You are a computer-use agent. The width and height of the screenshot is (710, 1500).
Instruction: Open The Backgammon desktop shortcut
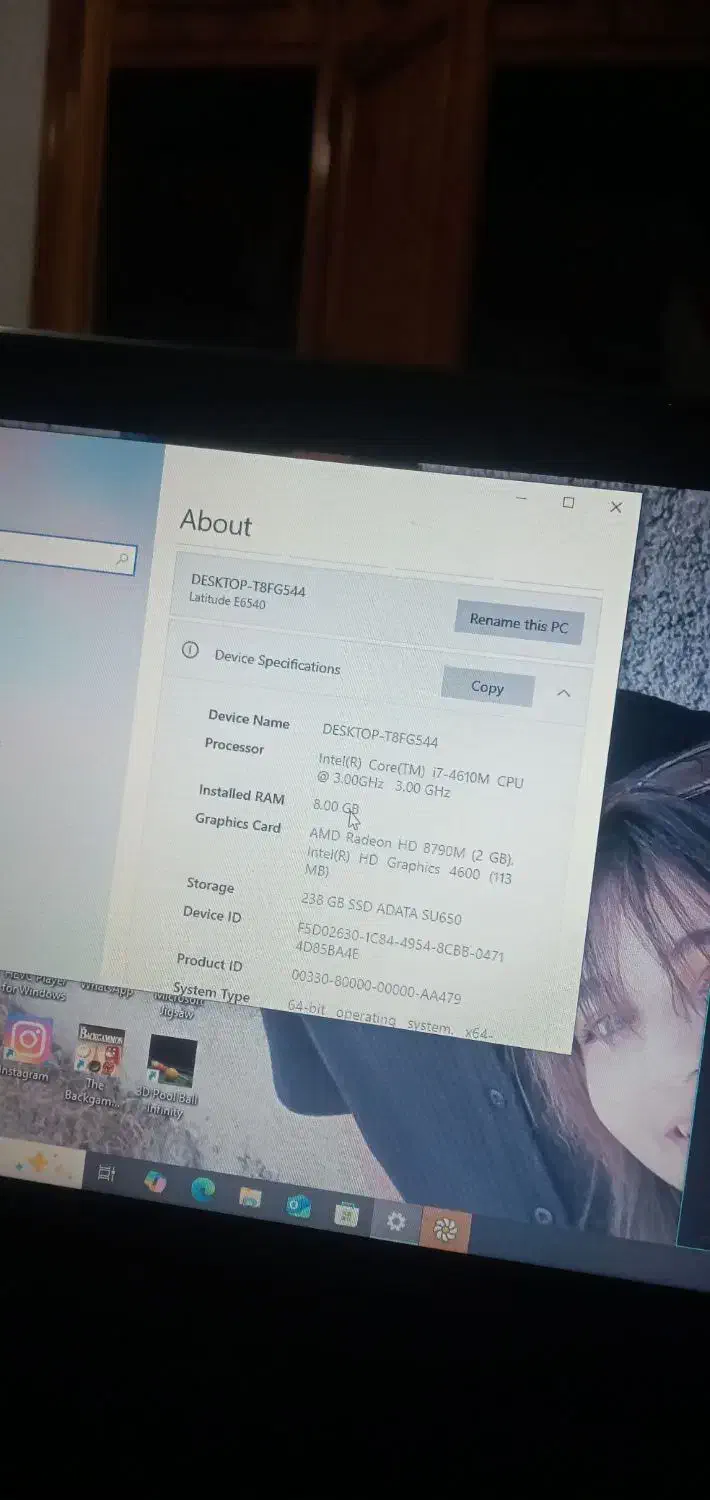[98, 1065]
